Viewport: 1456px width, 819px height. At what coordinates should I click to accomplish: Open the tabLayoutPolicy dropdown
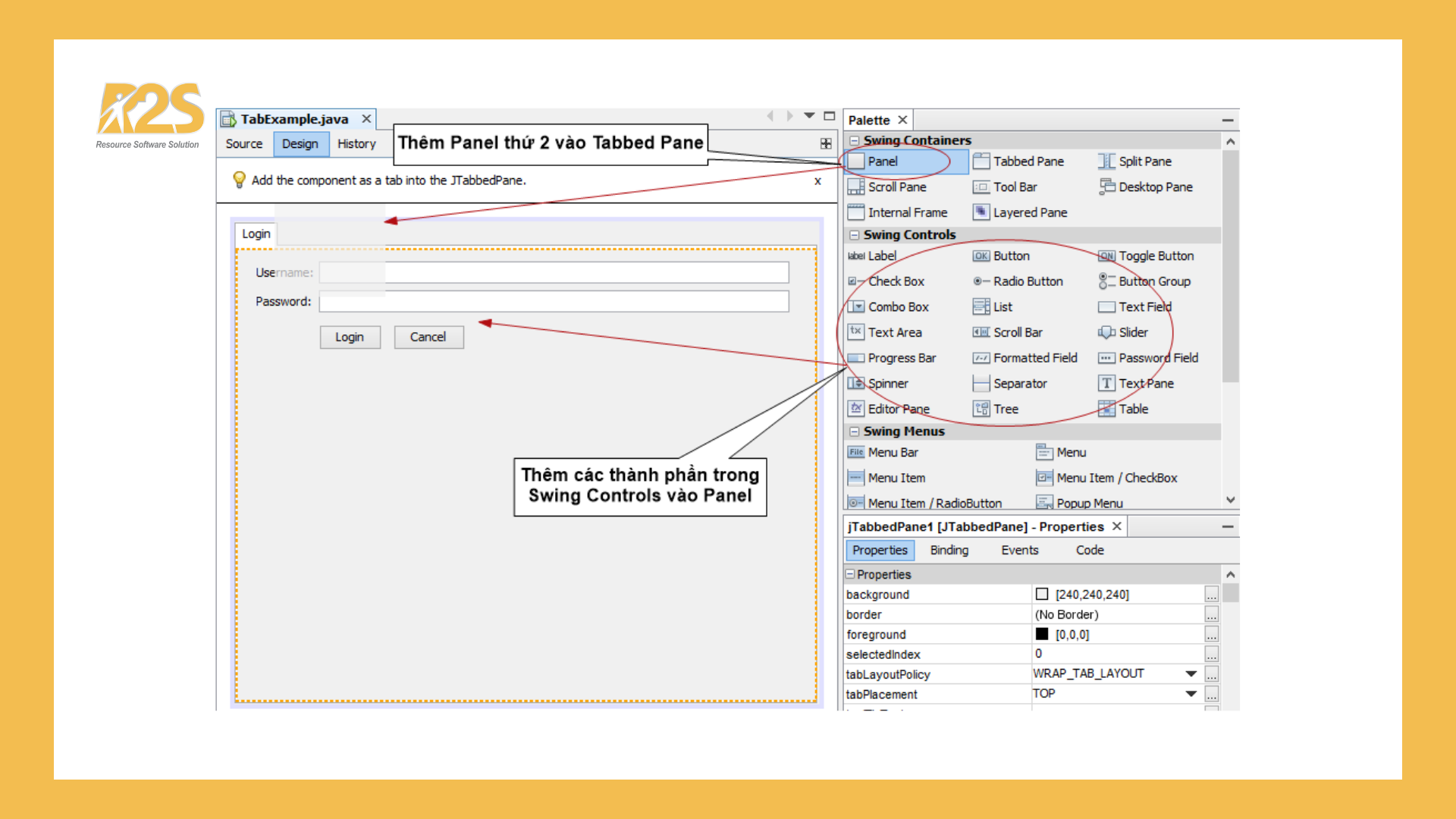pos(1191,674)
